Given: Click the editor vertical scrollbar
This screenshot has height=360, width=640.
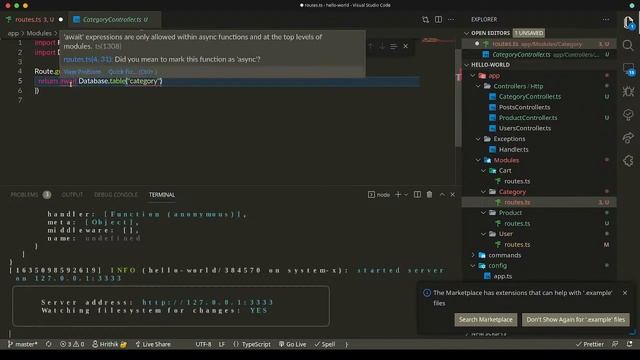Looking at the screenshot, I should pos(459,98).
